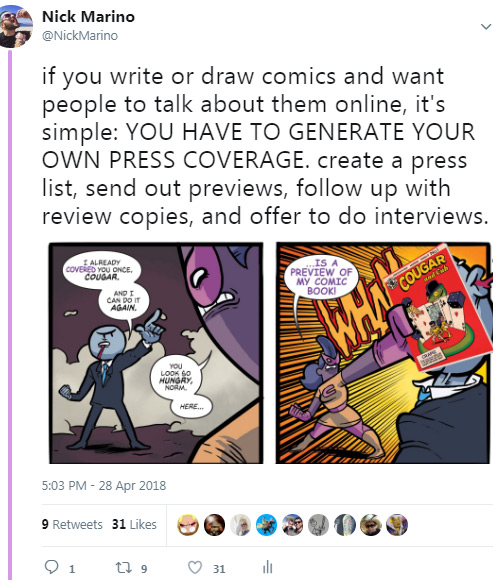
Task: Click the retweet arrows icon
Action: [122, 567]
